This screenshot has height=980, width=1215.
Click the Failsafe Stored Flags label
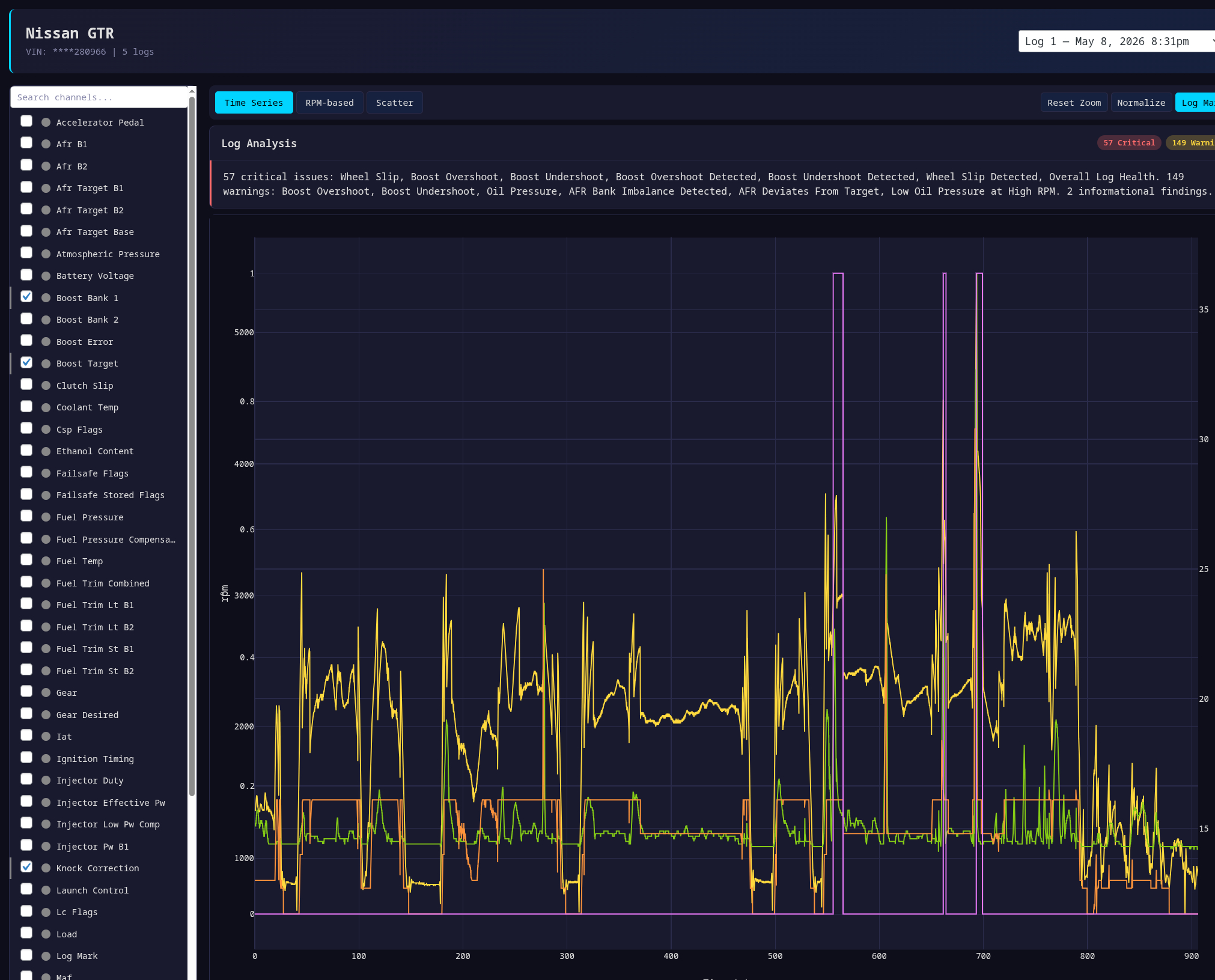point(111,495)
